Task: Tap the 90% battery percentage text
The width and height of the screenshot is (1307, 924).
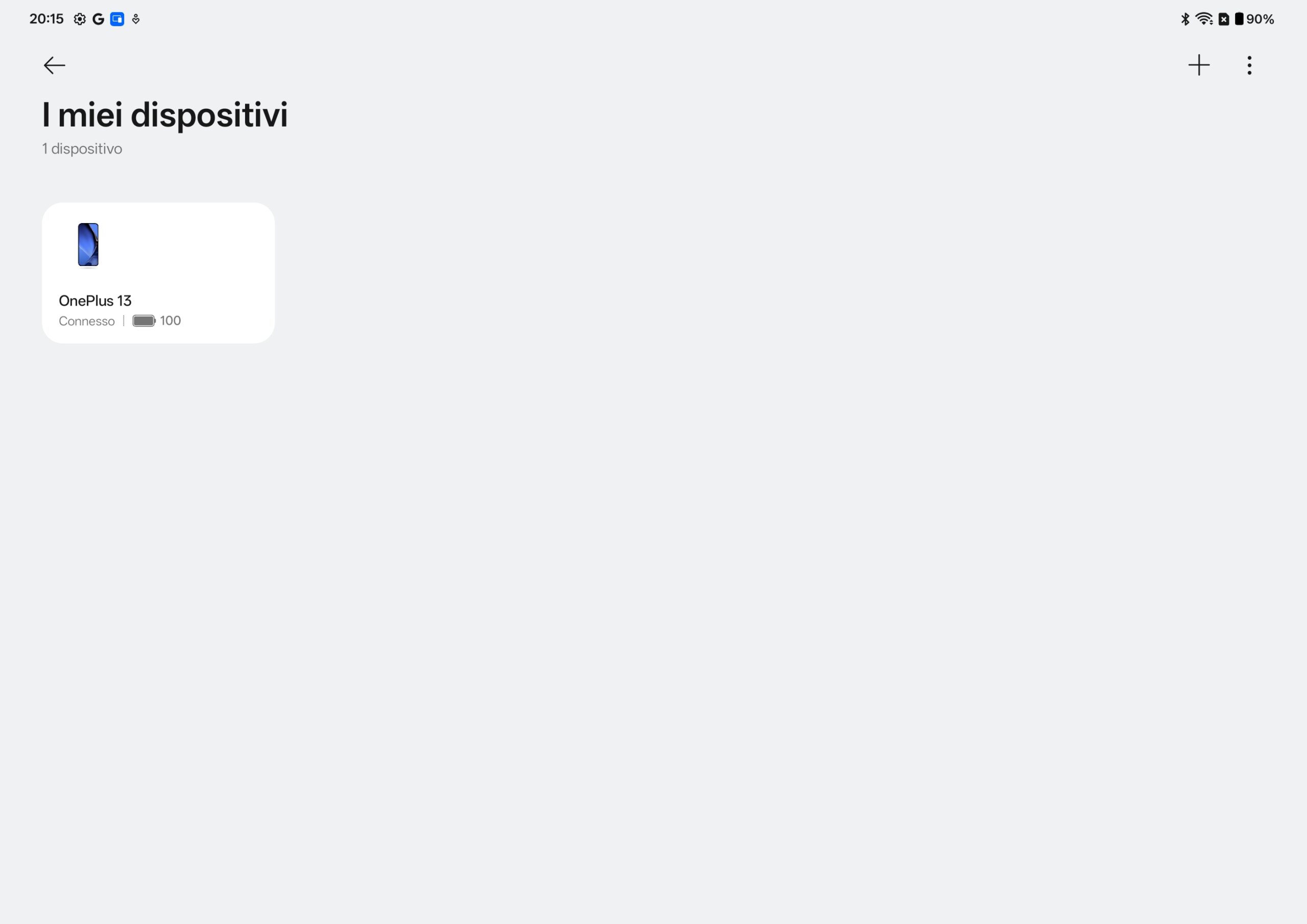Action: tap(1260, 19)
